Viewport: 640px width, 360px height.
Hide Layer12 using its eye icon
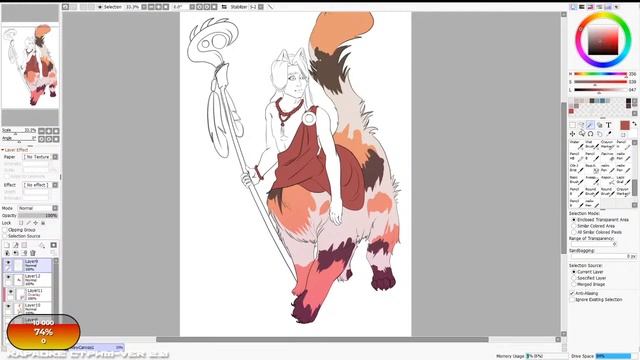point(8,277)
